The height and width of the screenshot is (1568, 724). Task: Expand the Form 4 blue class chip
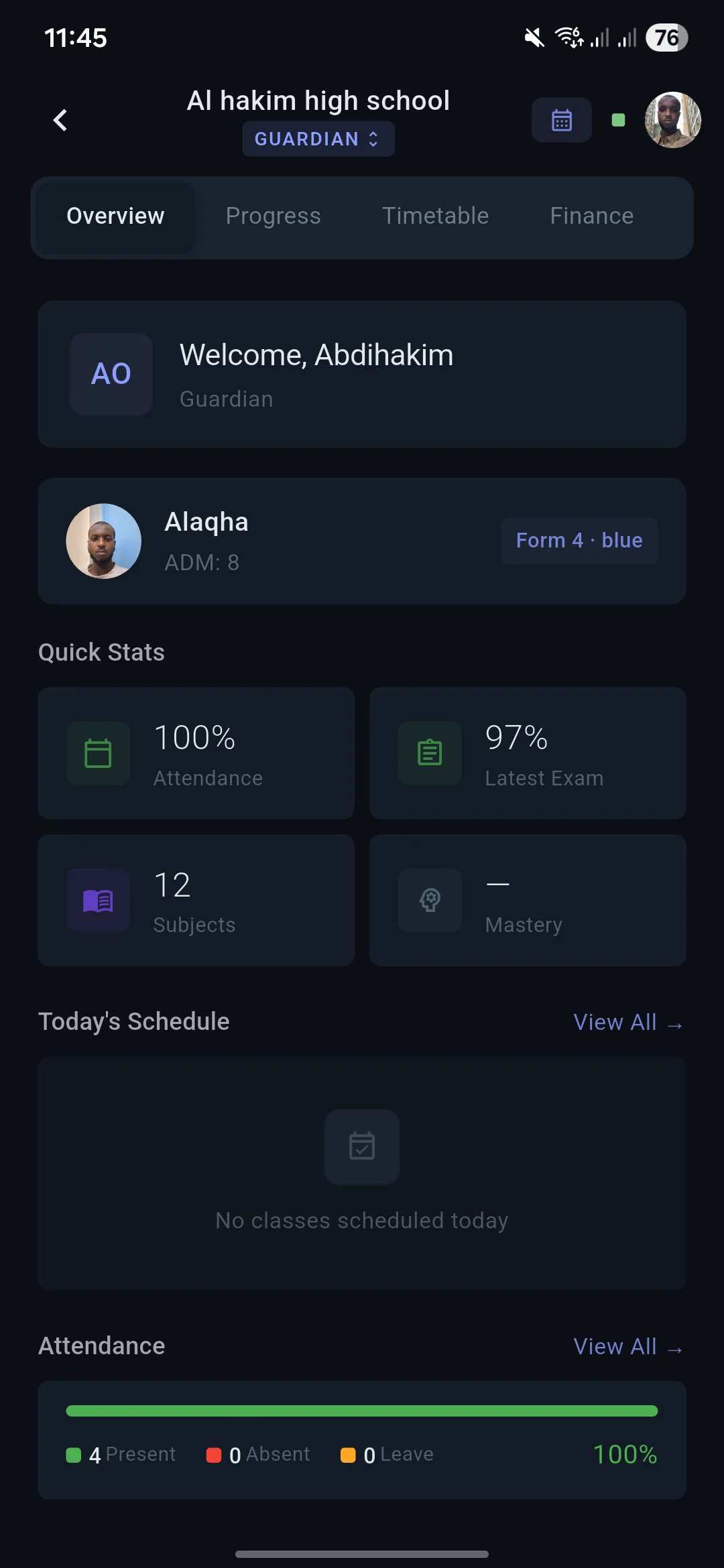coord(579,540)
